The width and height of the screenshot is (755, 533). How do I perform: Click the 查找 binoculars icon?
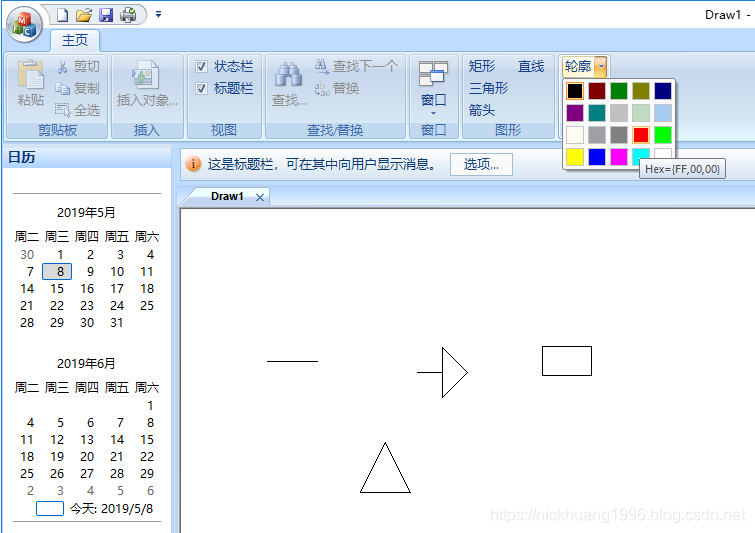click(288, 75)
